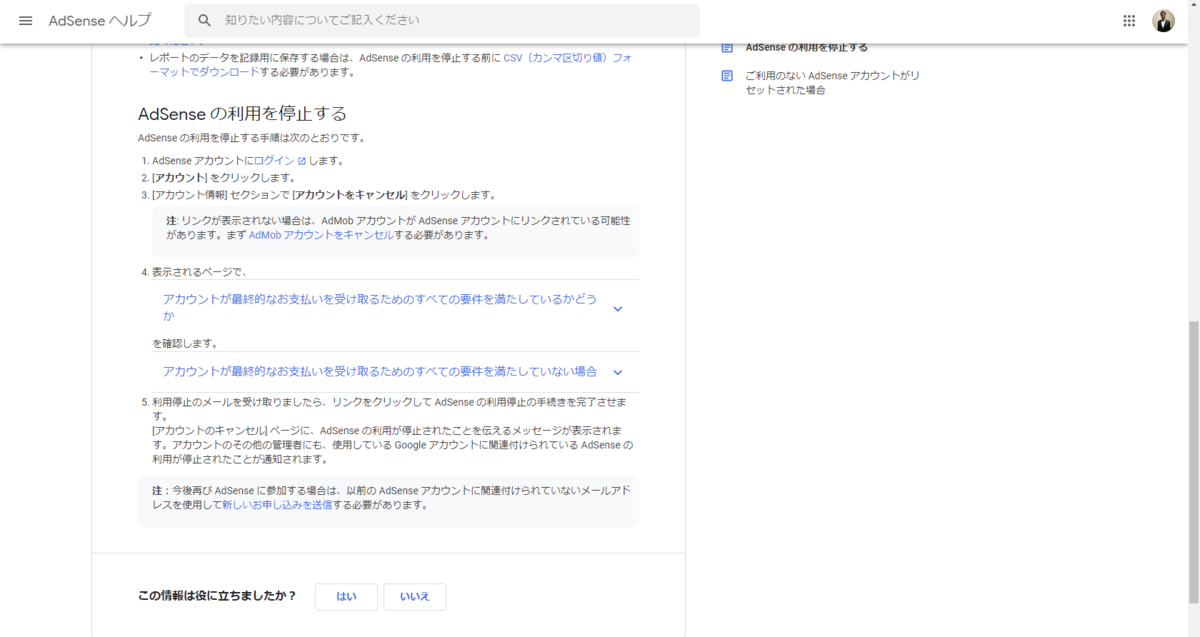Screen dimensions: 1200x637
Task: Click the いいえ feedback button
Action: (x=415, y=596)
